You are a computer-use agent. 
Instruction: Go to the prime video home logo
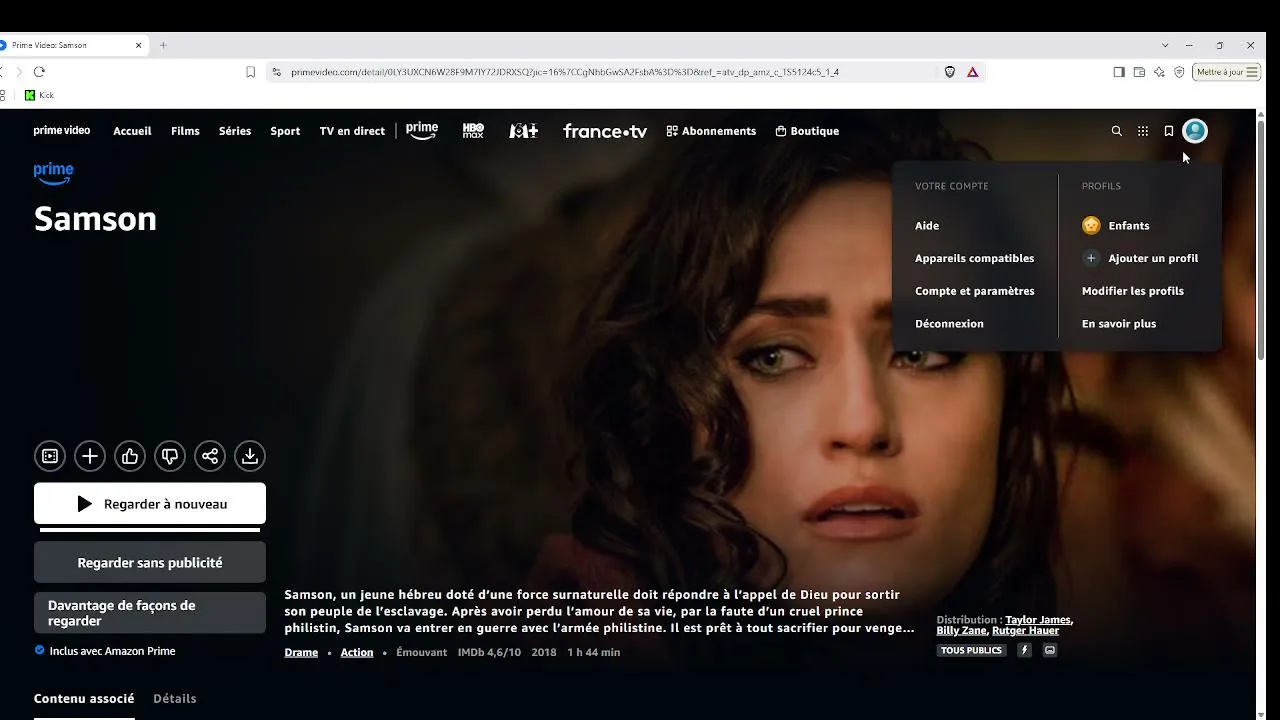[62, 131]
